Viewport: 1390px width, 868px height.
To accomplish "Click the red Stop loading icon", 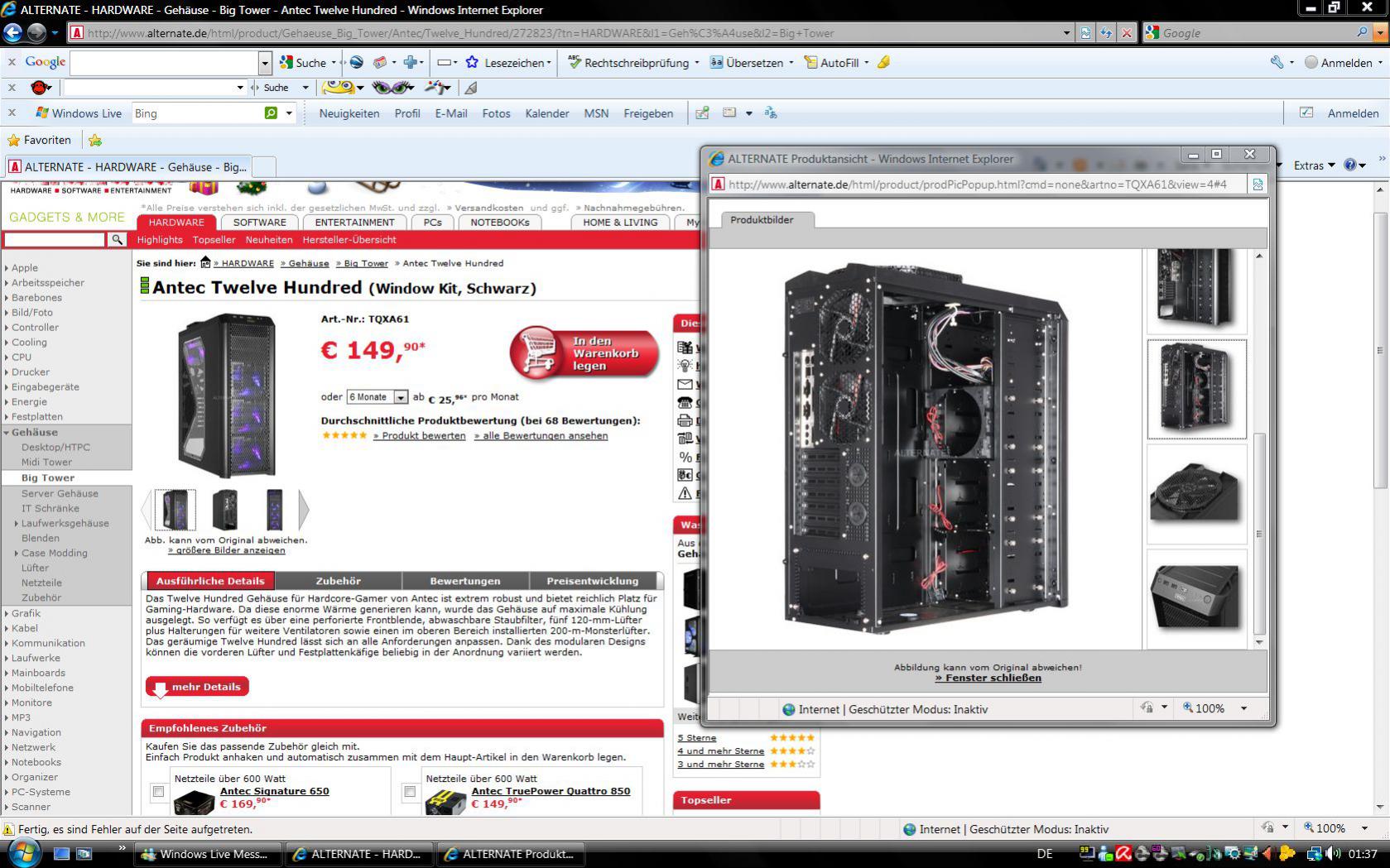I will point(1127,33).
